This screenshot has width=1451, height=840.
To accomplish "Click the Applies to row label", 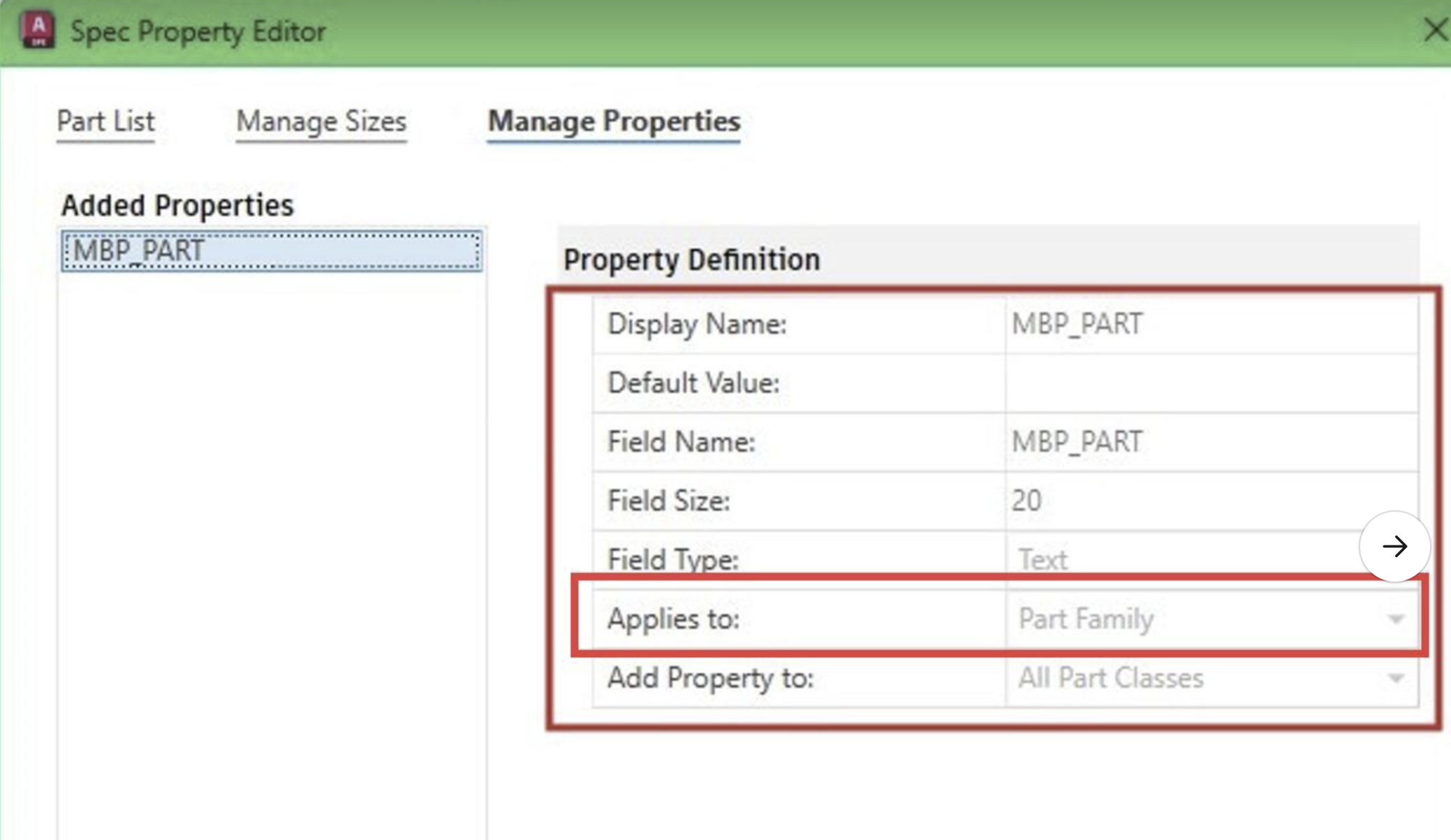I will pos(673,619).
